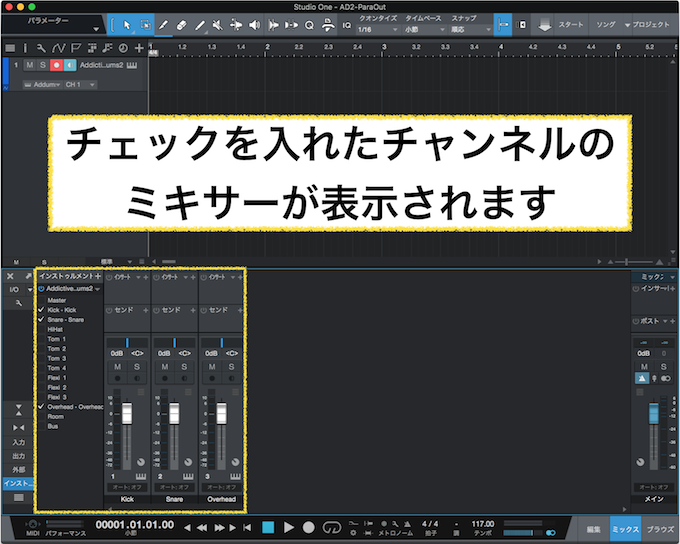The height and width of the screenshot is (544, 680).
Task: Select the Listen speaker tool
Action: (255, 25)
